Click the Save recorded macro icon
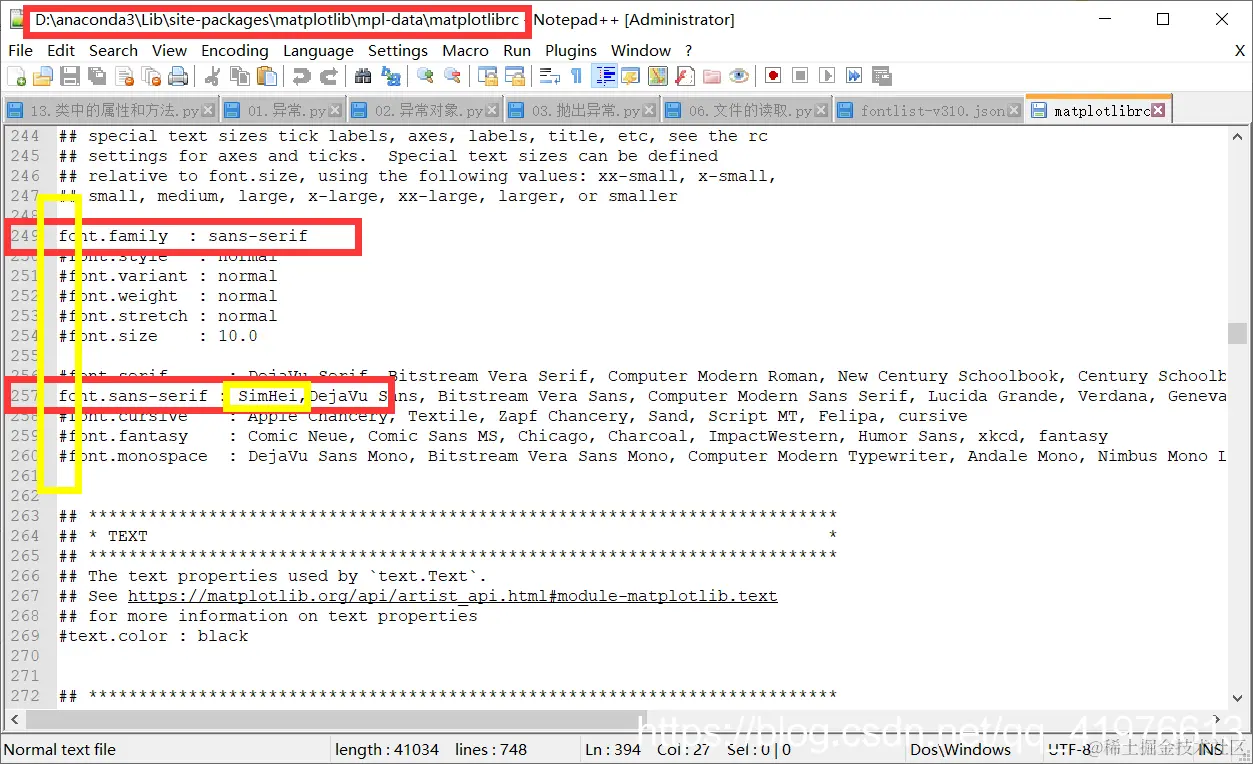This screenshot has width=1253, height=764. 881,76
